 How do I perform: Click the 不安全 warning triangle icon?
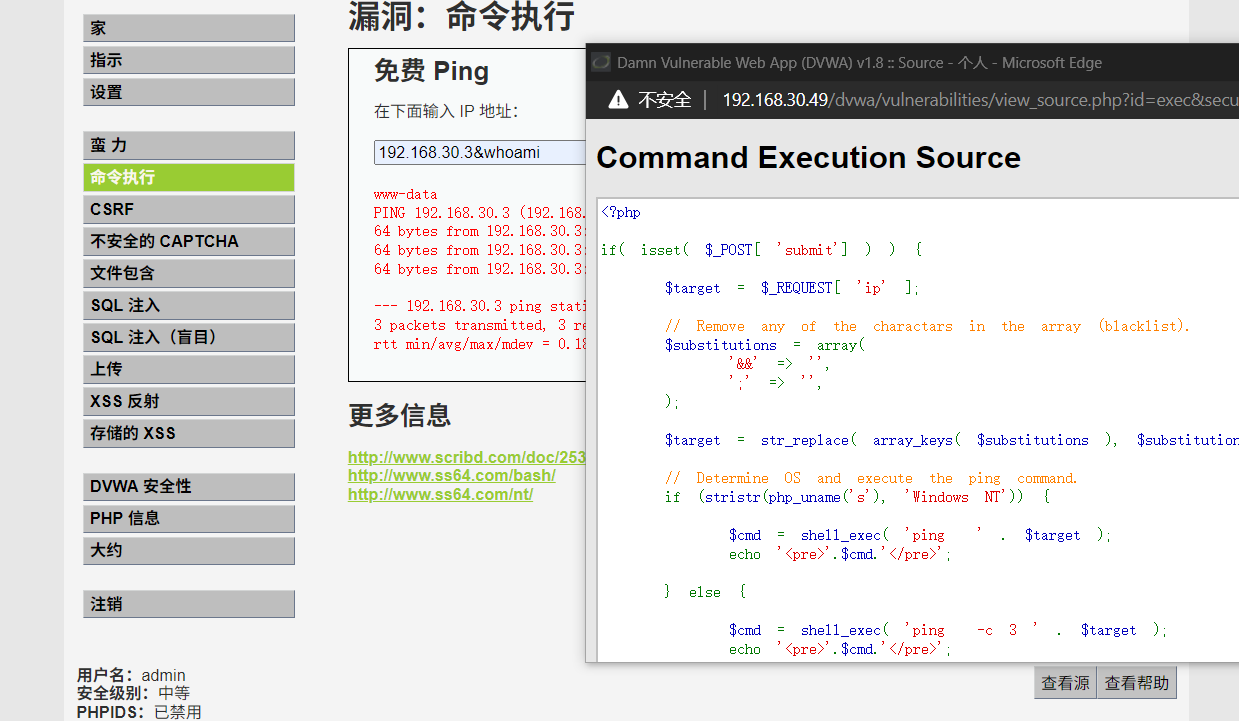point(618,100)
